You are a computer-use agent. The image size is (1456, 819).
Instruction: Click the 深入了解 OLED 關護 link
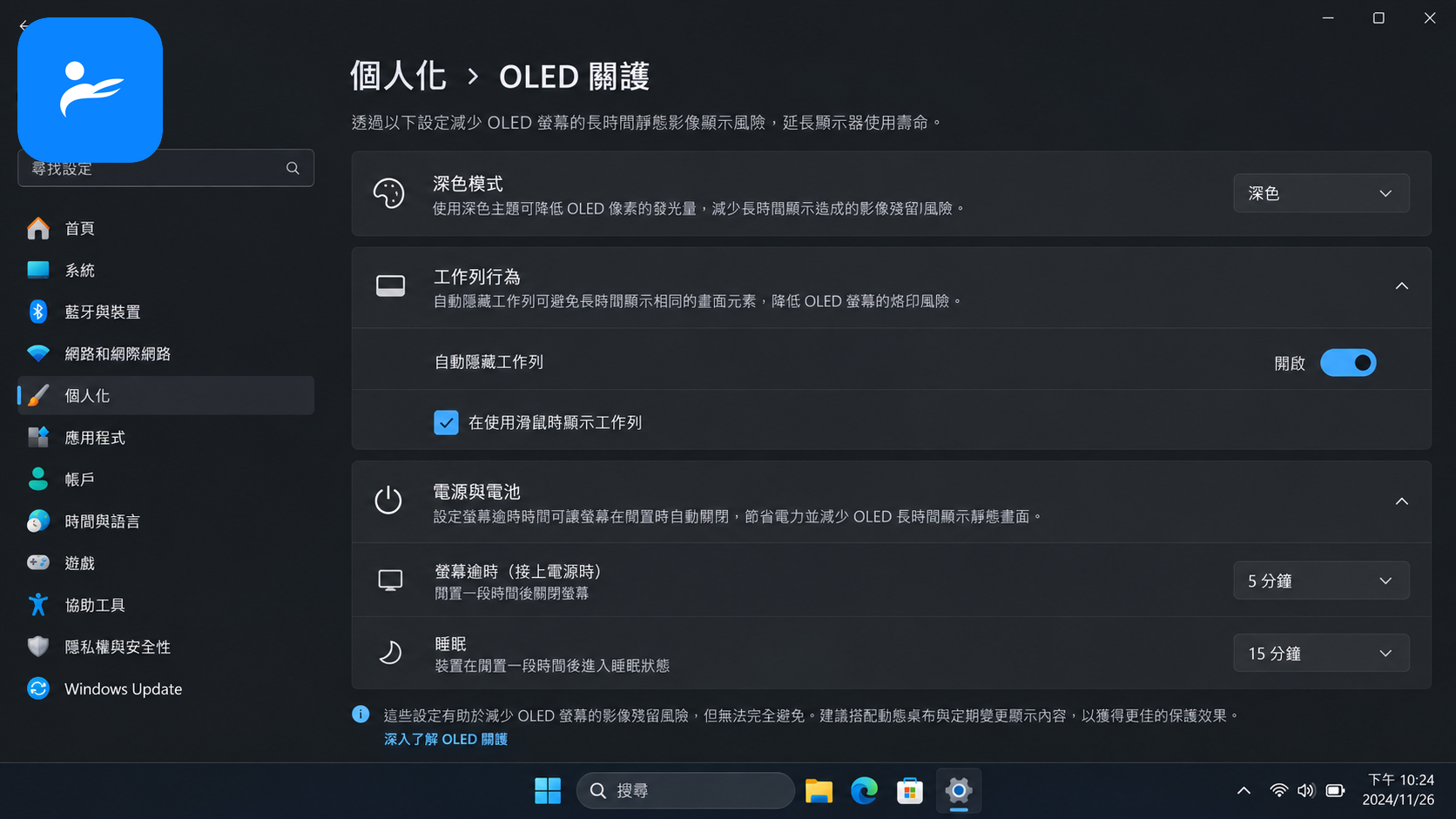click(446, 739)
